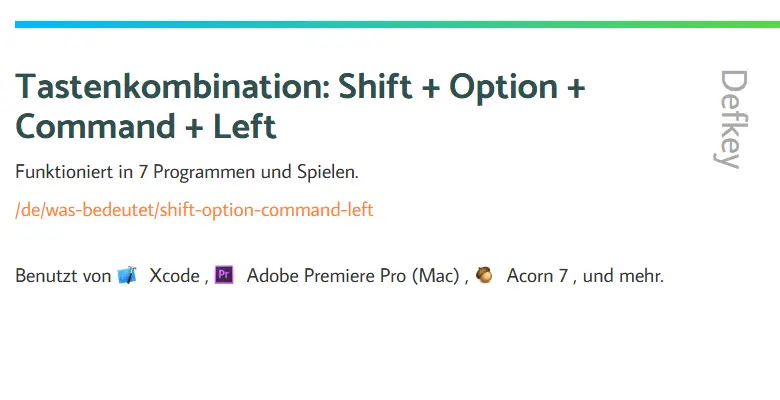Click the word "Left" in the heading
Screen dimensions: 780x400
[244, 126]
